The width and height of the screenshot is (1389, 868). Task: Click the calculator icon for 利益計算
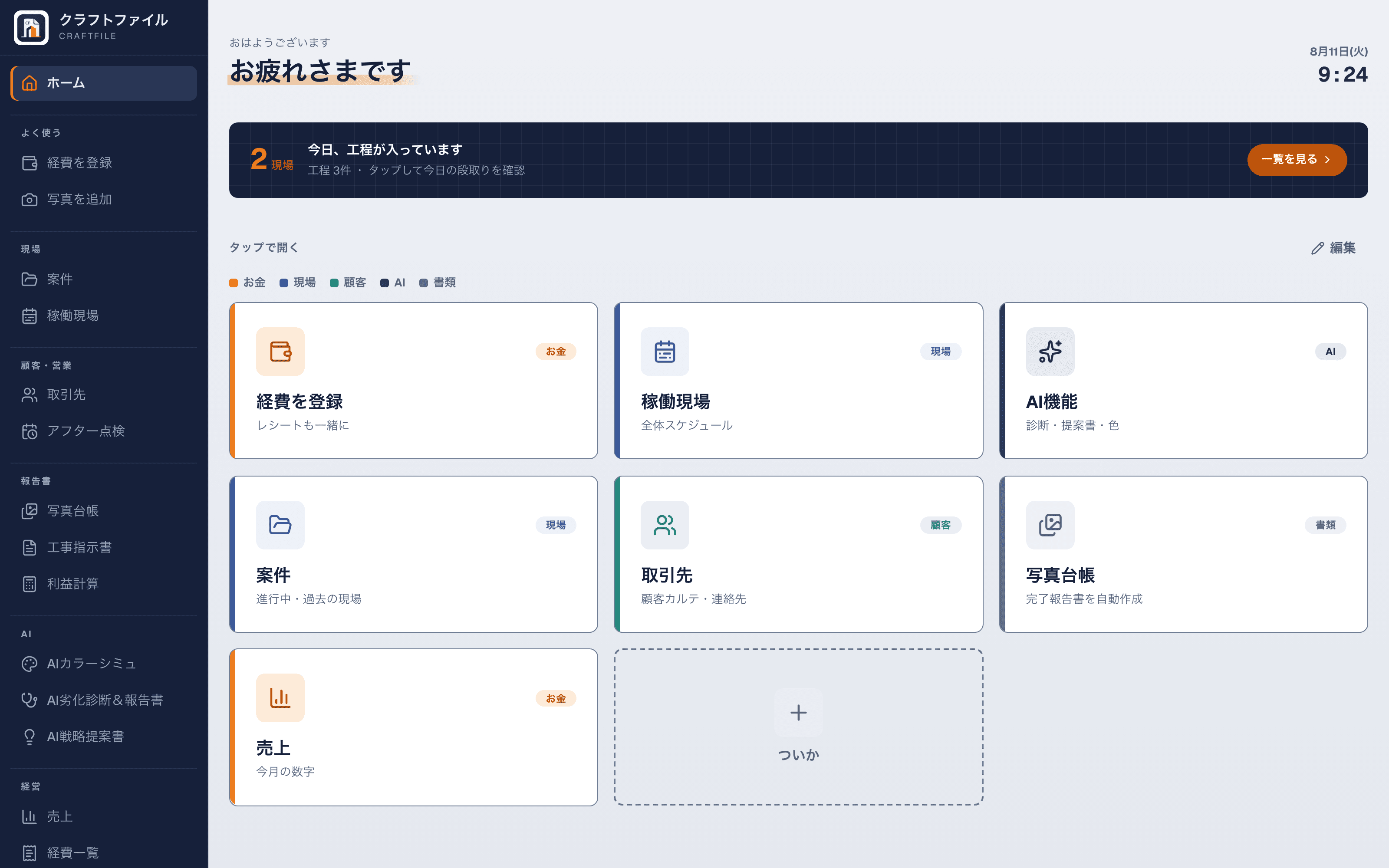pos(29,584)
